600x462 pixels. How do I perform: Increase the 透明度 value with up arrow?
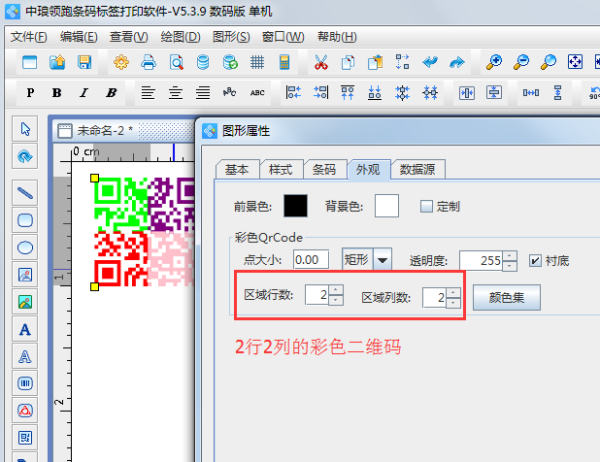(509, 256)
